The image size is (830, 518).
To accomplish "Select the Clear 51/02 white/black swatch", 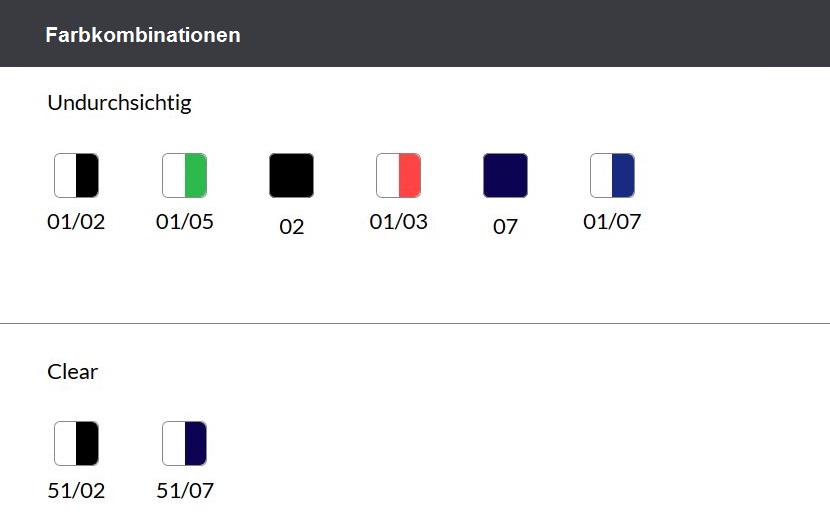I will tap(76, 443).
